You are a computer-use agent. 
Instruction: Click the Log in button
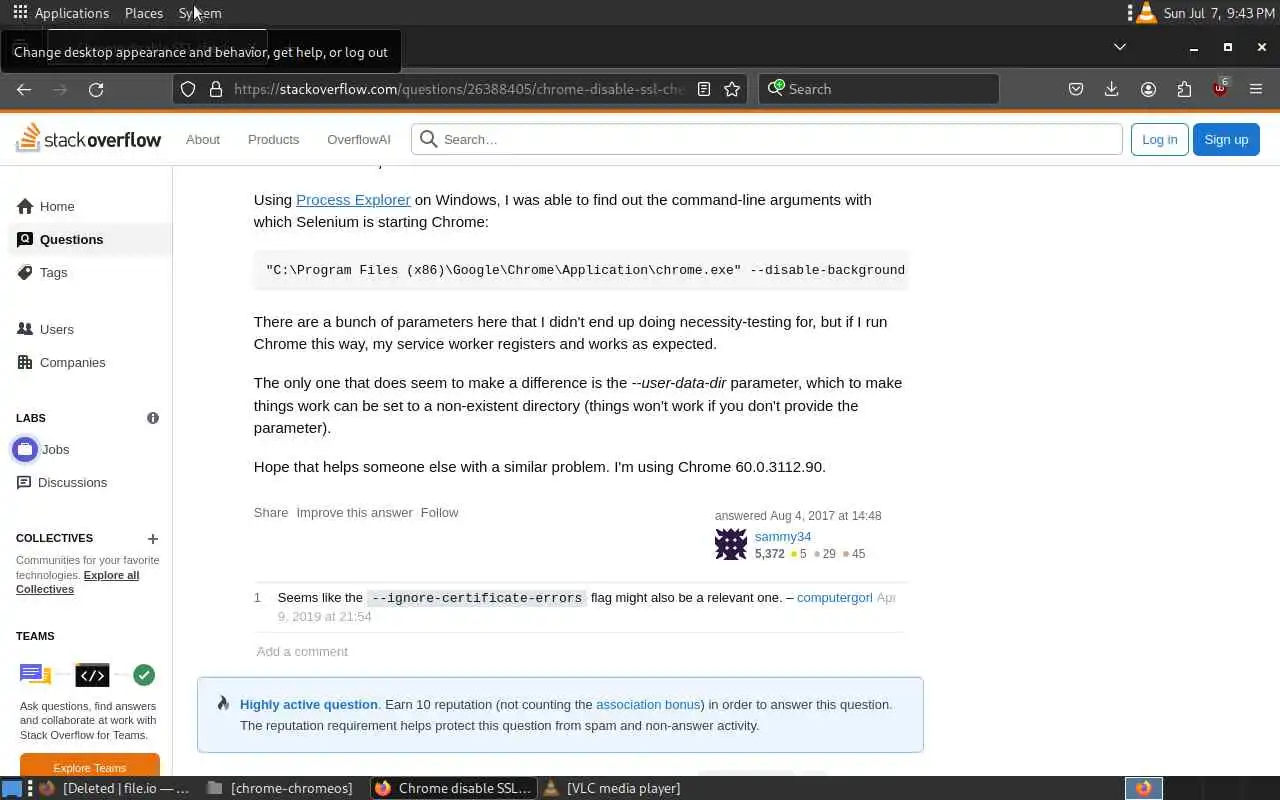(x=1159, y=139)
